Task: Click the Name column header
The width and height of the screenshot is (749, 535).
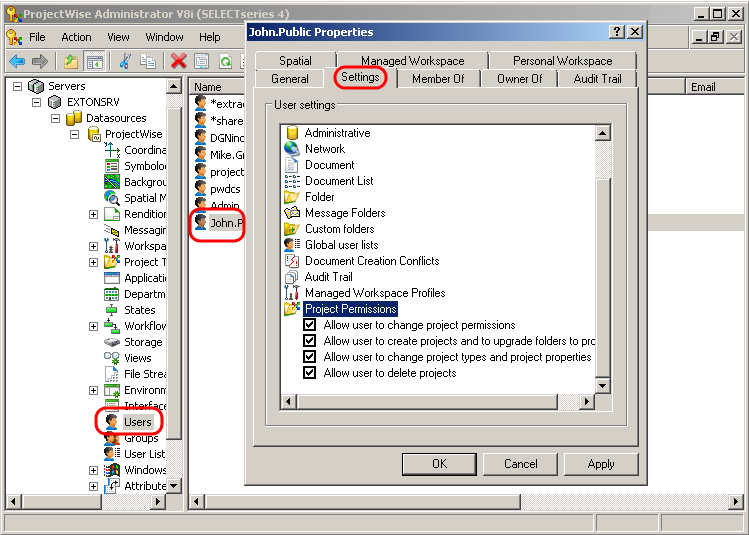Action: 207,87
